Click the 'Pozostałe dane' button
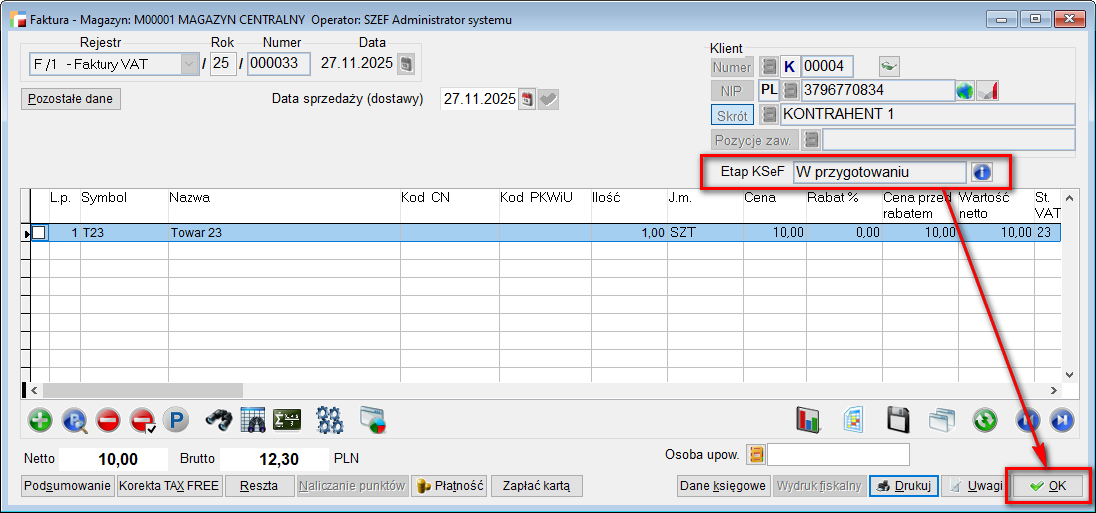The width and height of the screenshot is (1096, 513). click(x=71, y=99)
